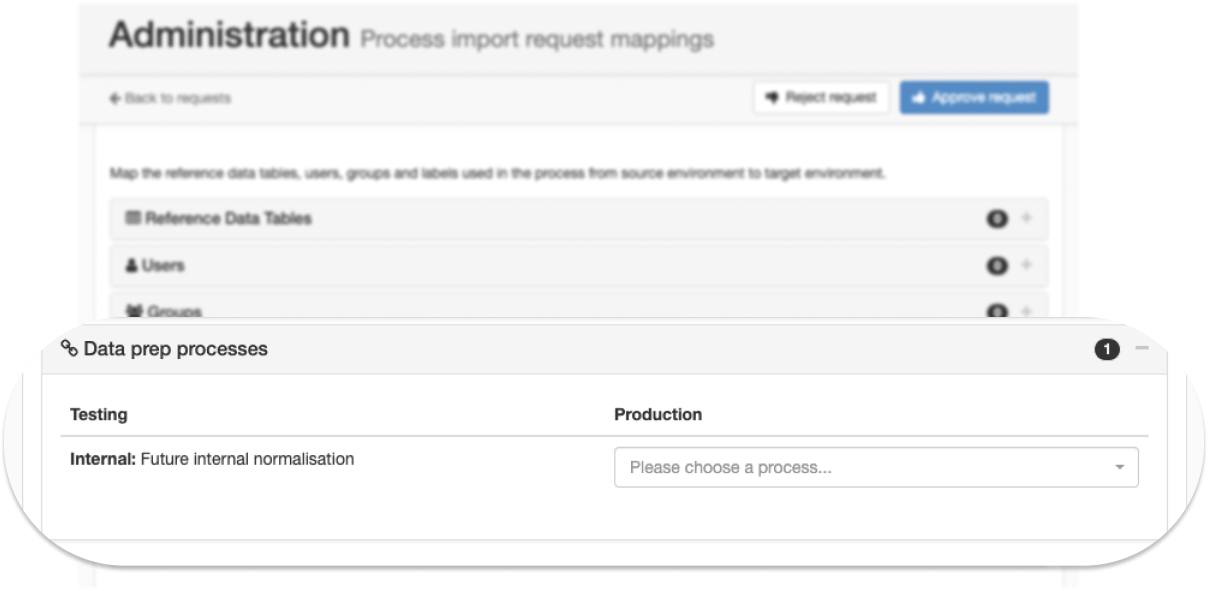1208x591 pixels.
Task: Click the Users count badge
Action: (997, 265)
